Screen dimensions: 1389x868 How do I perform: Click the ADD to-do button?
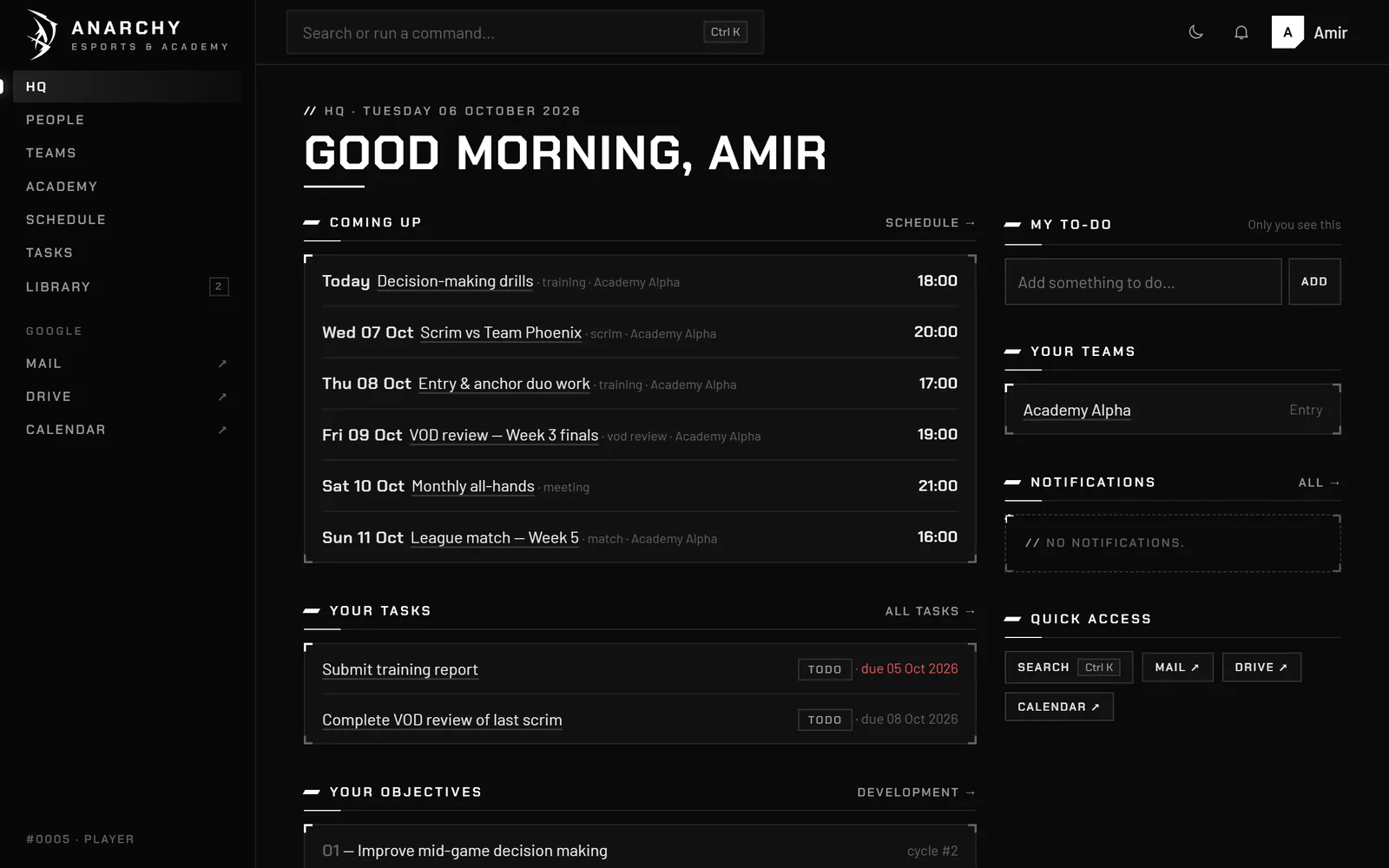tap(1314, 282)
